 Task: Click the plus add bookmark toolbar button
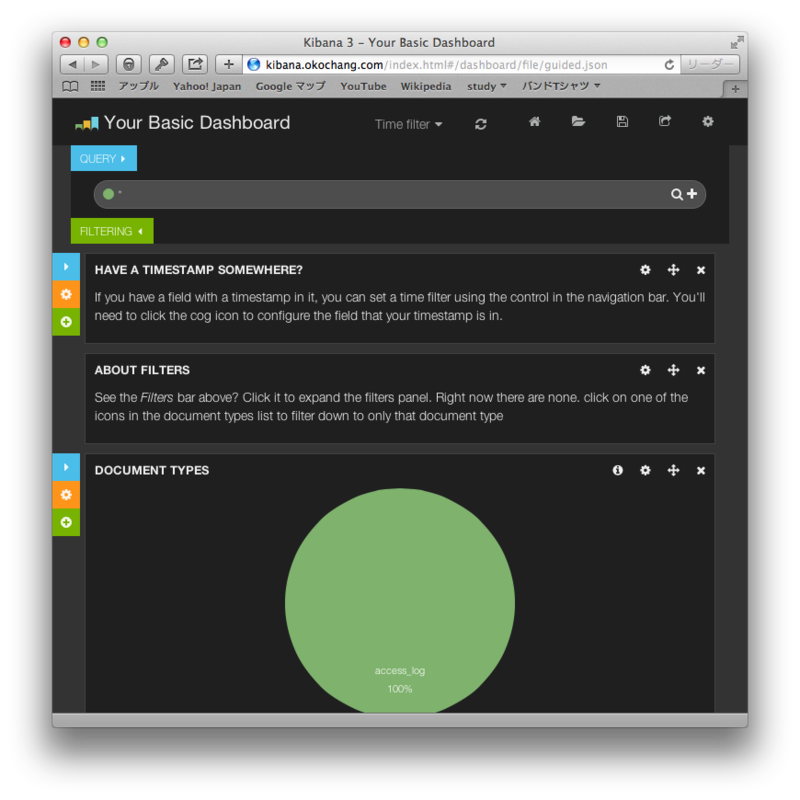[229, 64]
